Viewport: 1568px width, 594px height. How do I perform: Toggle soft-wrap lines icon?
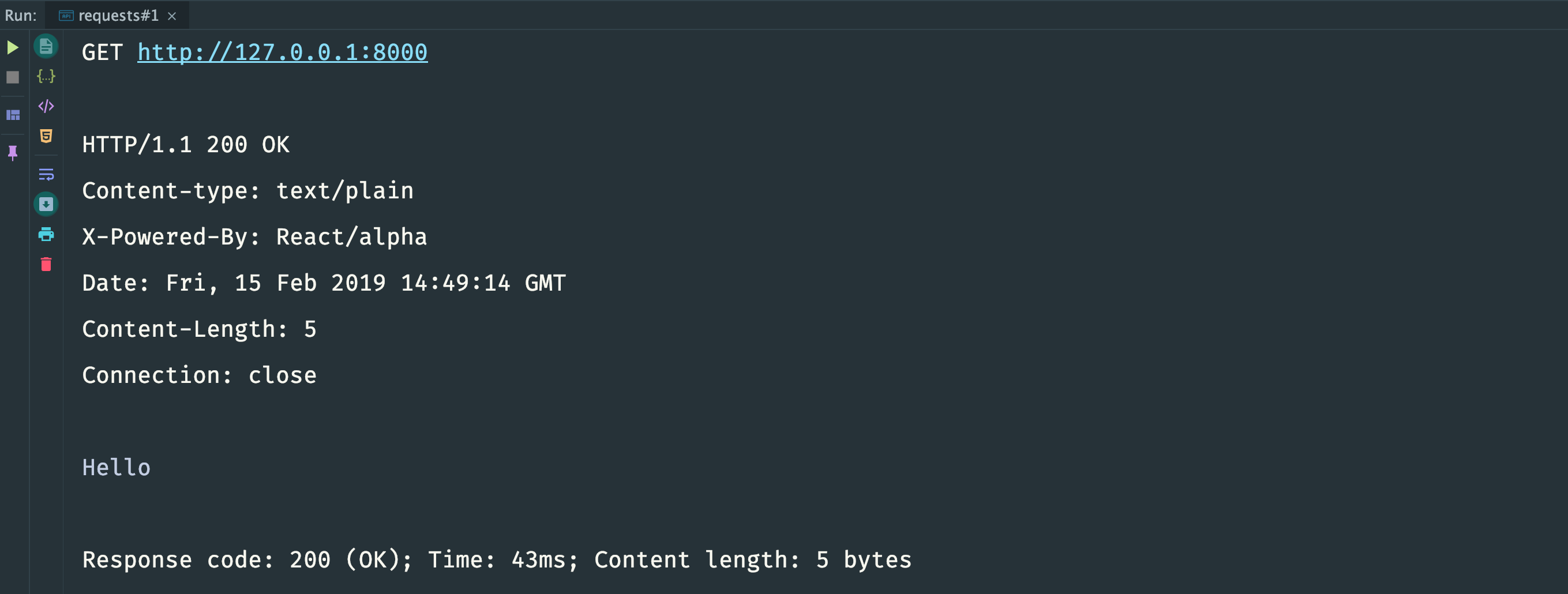point(46,175)
